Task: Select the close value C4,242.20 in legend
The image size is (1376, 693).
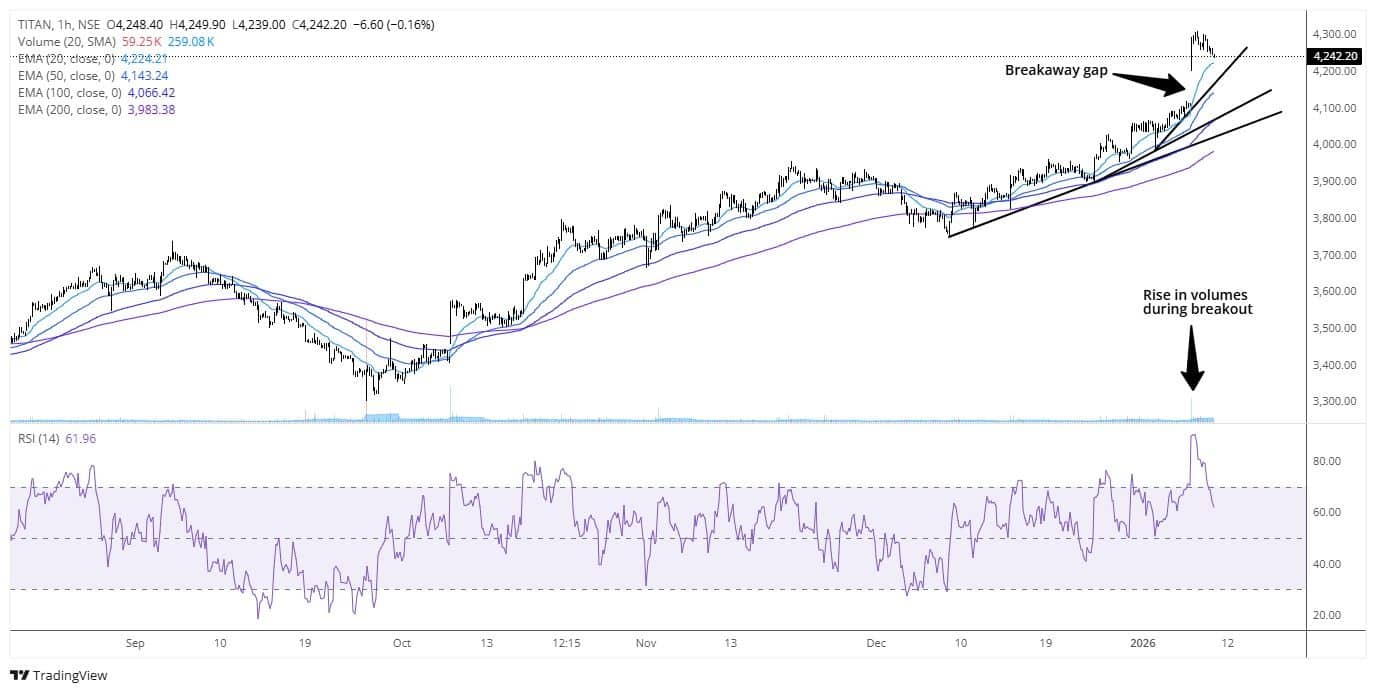Action: pyautogui.click(x=321, y=24)
